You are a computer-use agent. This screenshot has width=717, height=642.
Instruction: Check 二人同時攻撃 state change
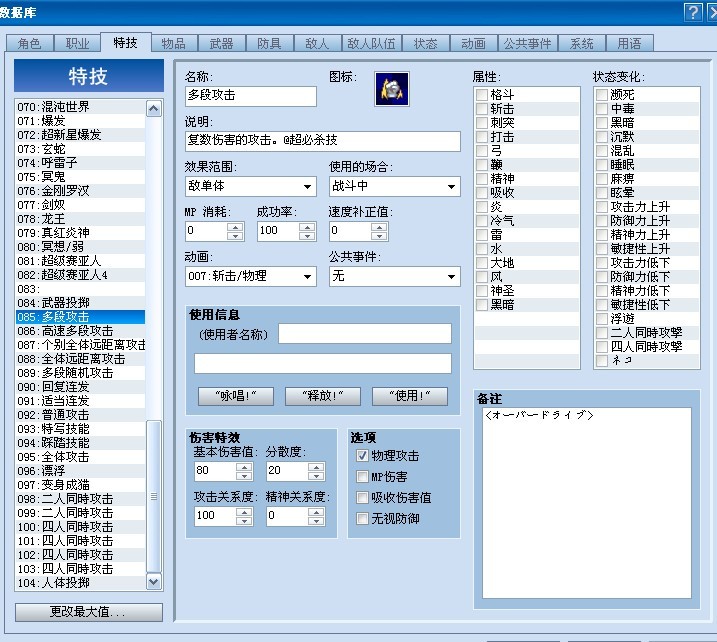[602, 332]
